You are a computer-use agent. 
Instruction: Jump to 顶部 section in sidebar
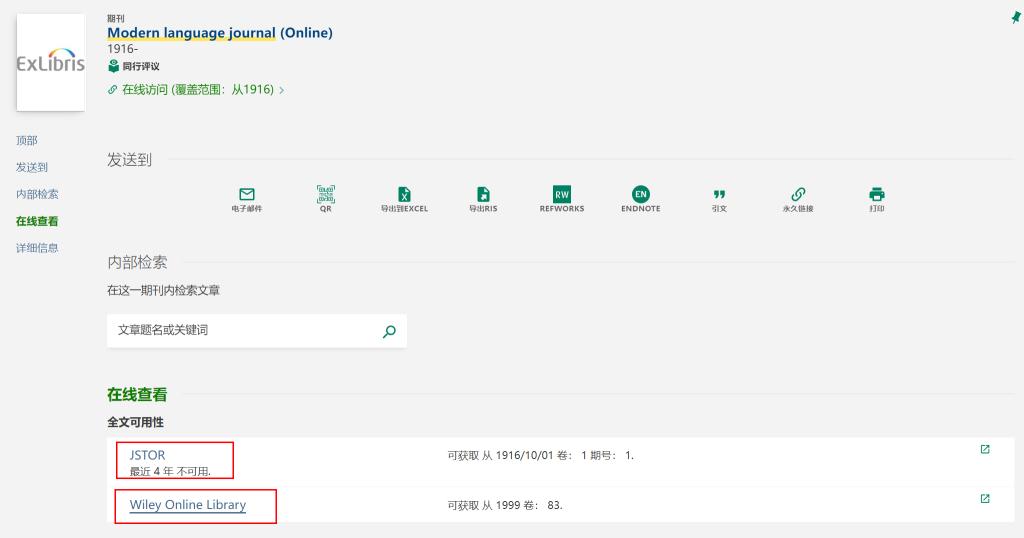pyautogui.click(x=27, y=140)
